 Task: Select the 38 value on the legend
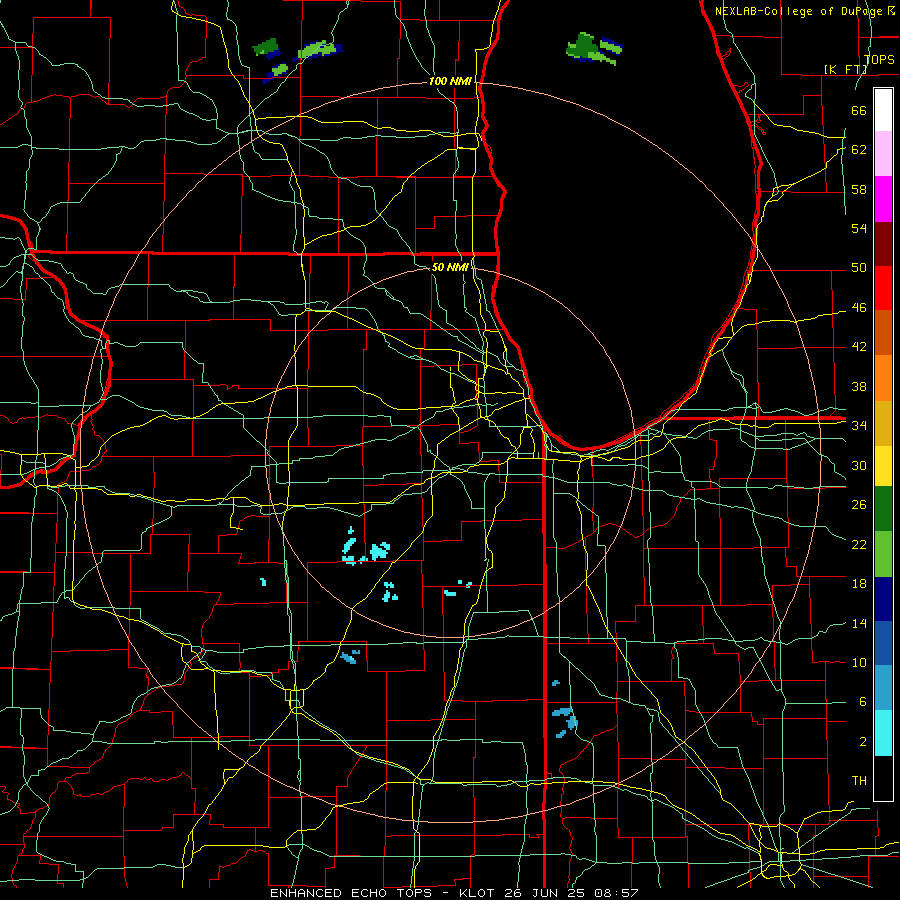click(x=859, y=386)
